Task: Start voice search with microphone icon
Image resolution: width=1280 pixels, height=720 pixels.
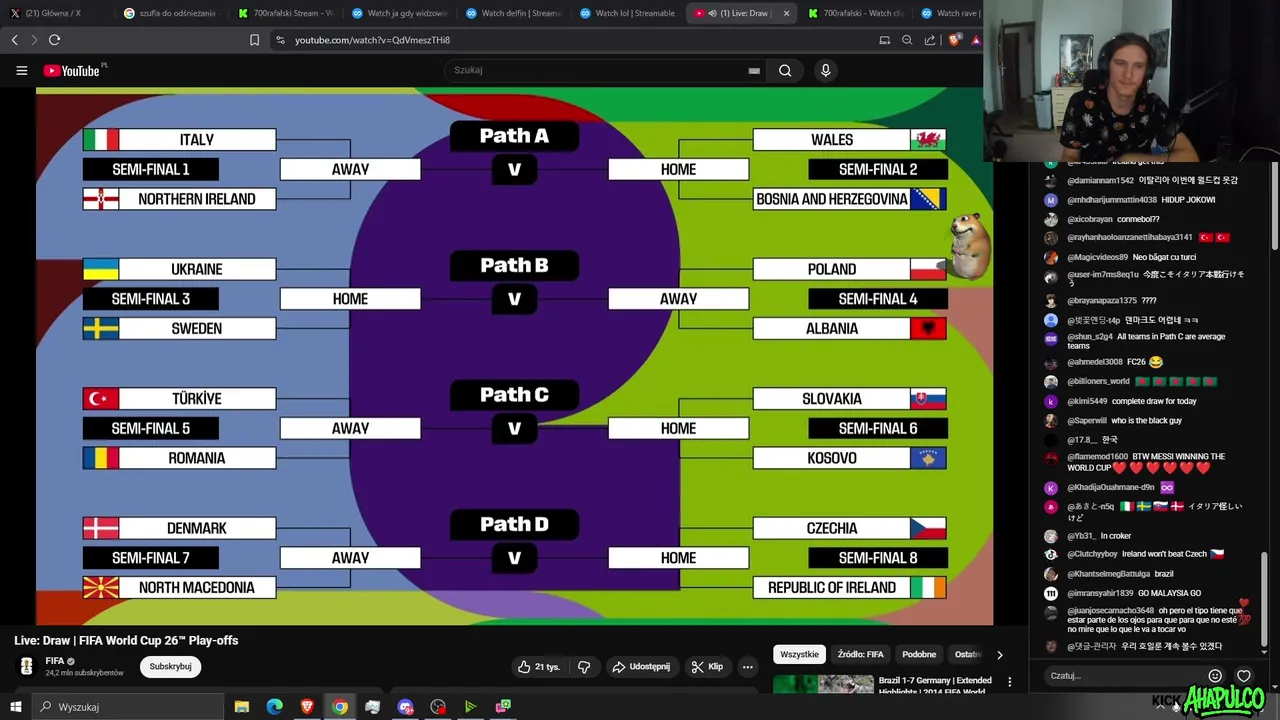Action: coord(825,70)
